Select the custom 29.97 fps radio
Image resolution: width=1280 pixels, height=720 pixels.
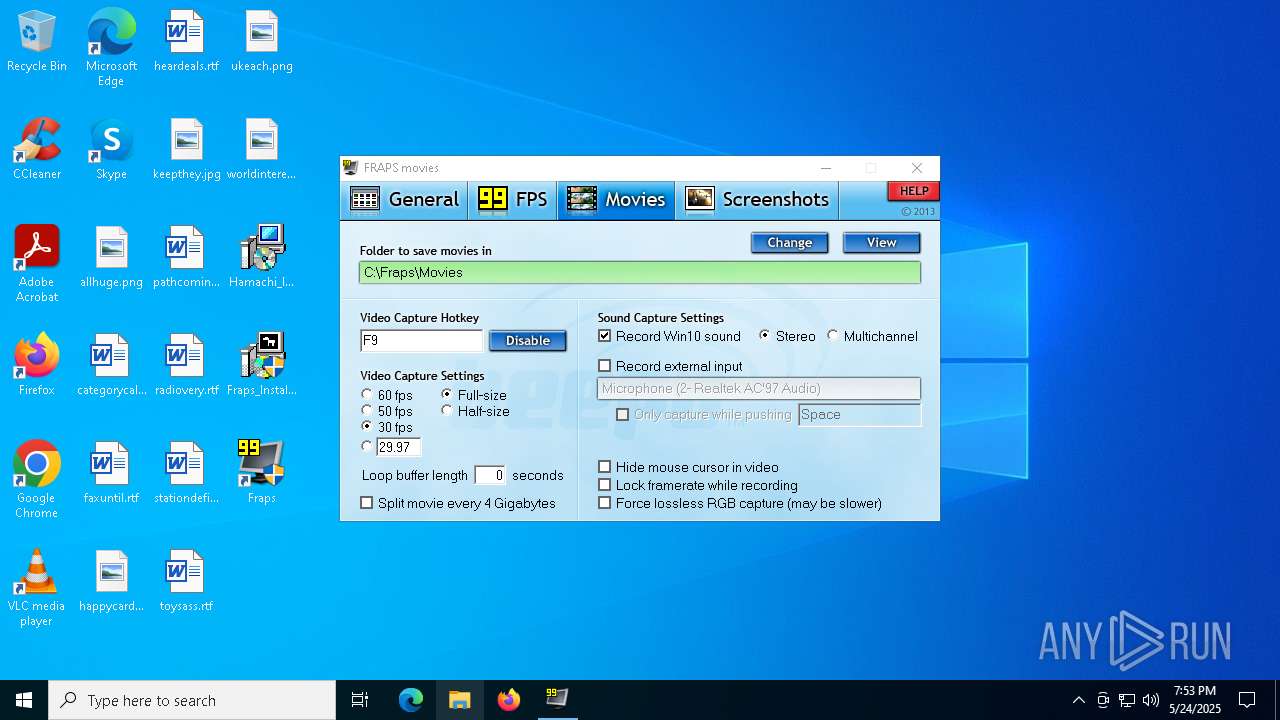(367, 447)
